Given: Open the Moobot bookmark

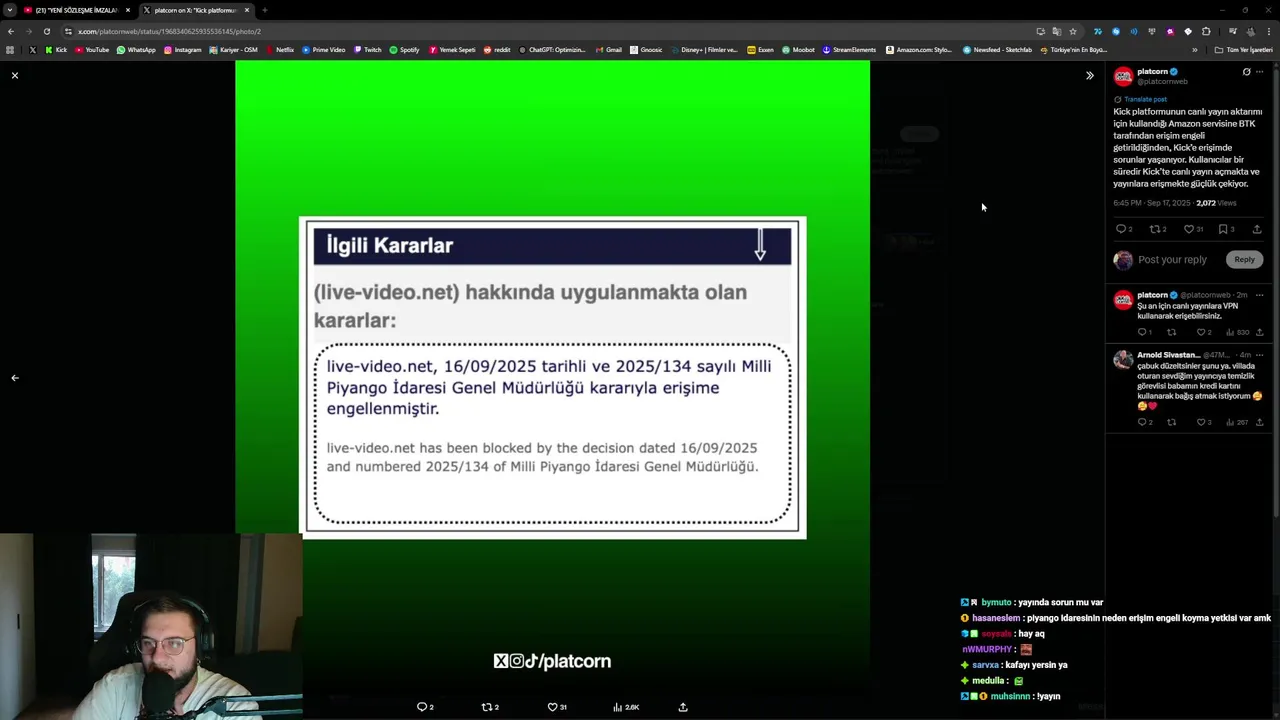Looking at the screenshot, I should [x=798, y=49].
